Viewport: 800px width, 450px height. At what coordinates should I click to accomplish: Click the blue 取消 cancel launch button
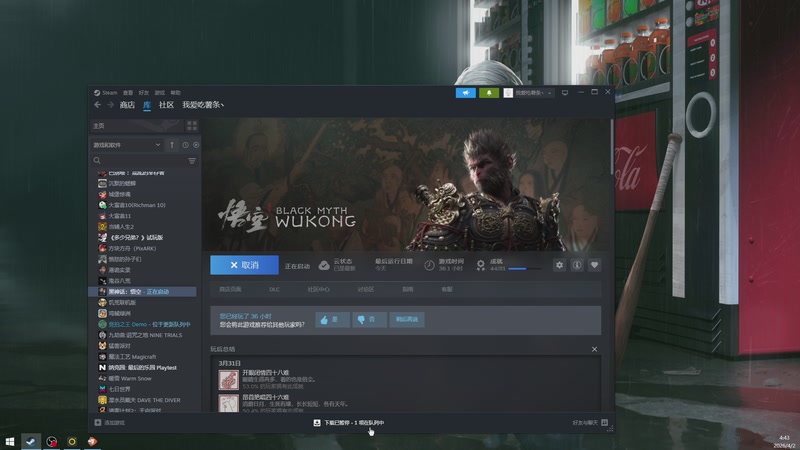pos(244,265)
